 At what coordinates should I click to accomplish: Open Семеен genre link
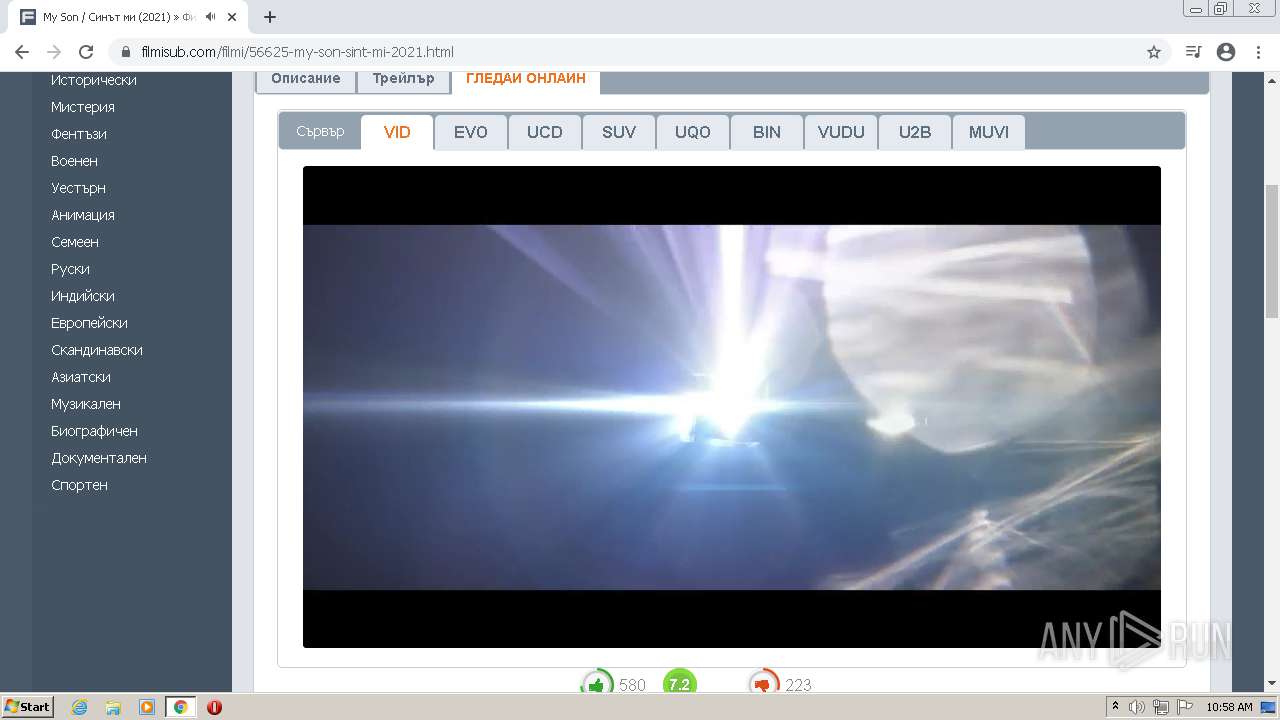[x=75, y=242]
